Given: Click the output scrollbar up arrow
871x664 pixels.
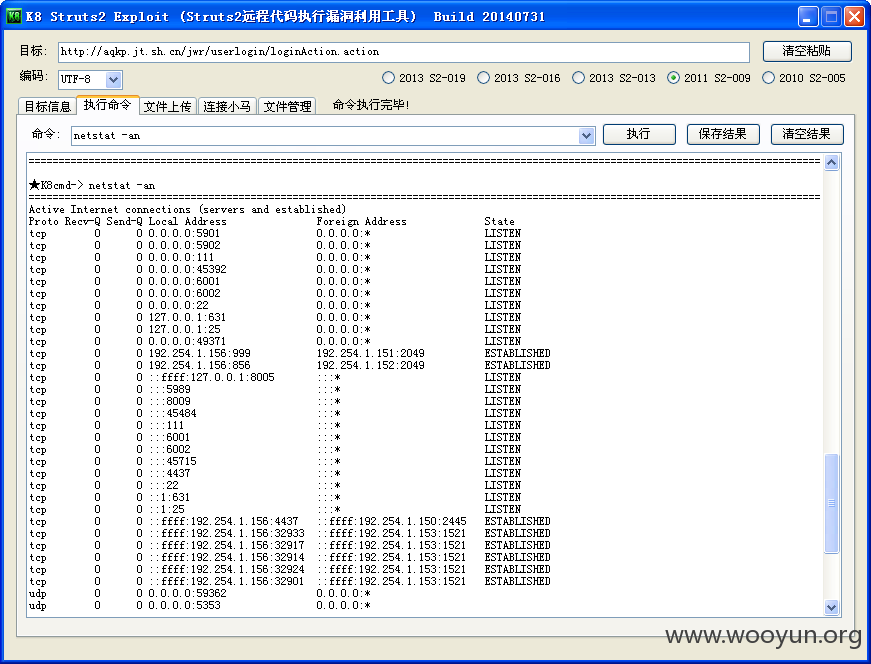Looking at the screenshot, I should [x=831, y=162].
